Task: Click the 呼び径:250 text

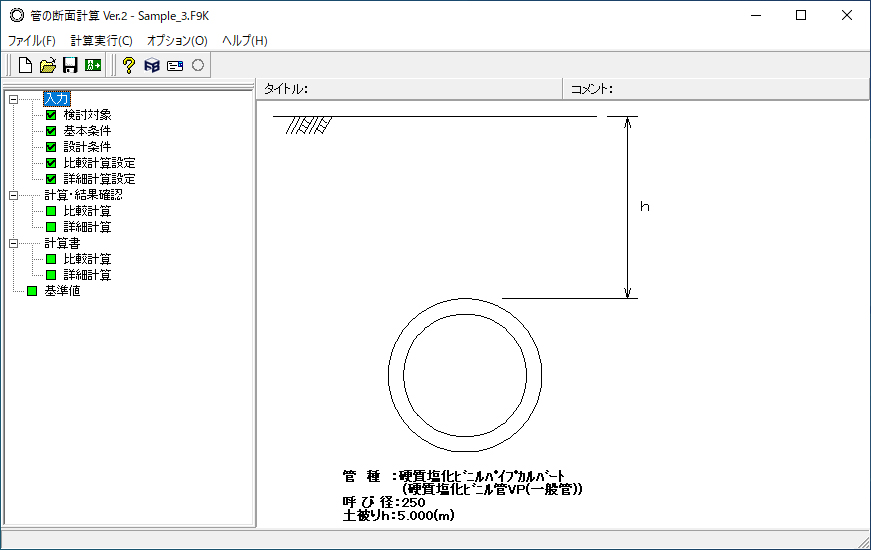Action: click(x=384, y=503)
